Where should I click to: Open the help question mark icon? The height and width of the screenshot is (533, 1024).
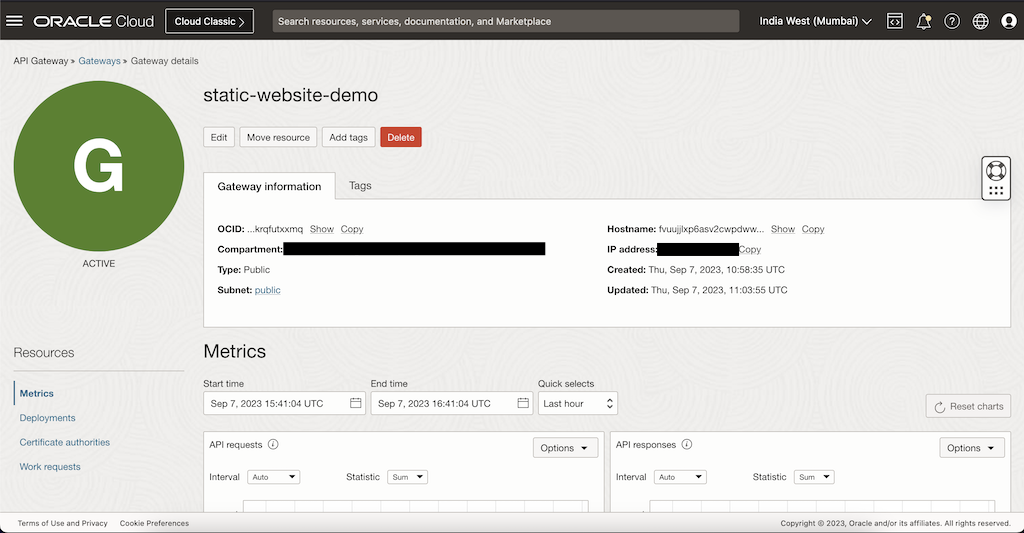coord(952,21)
